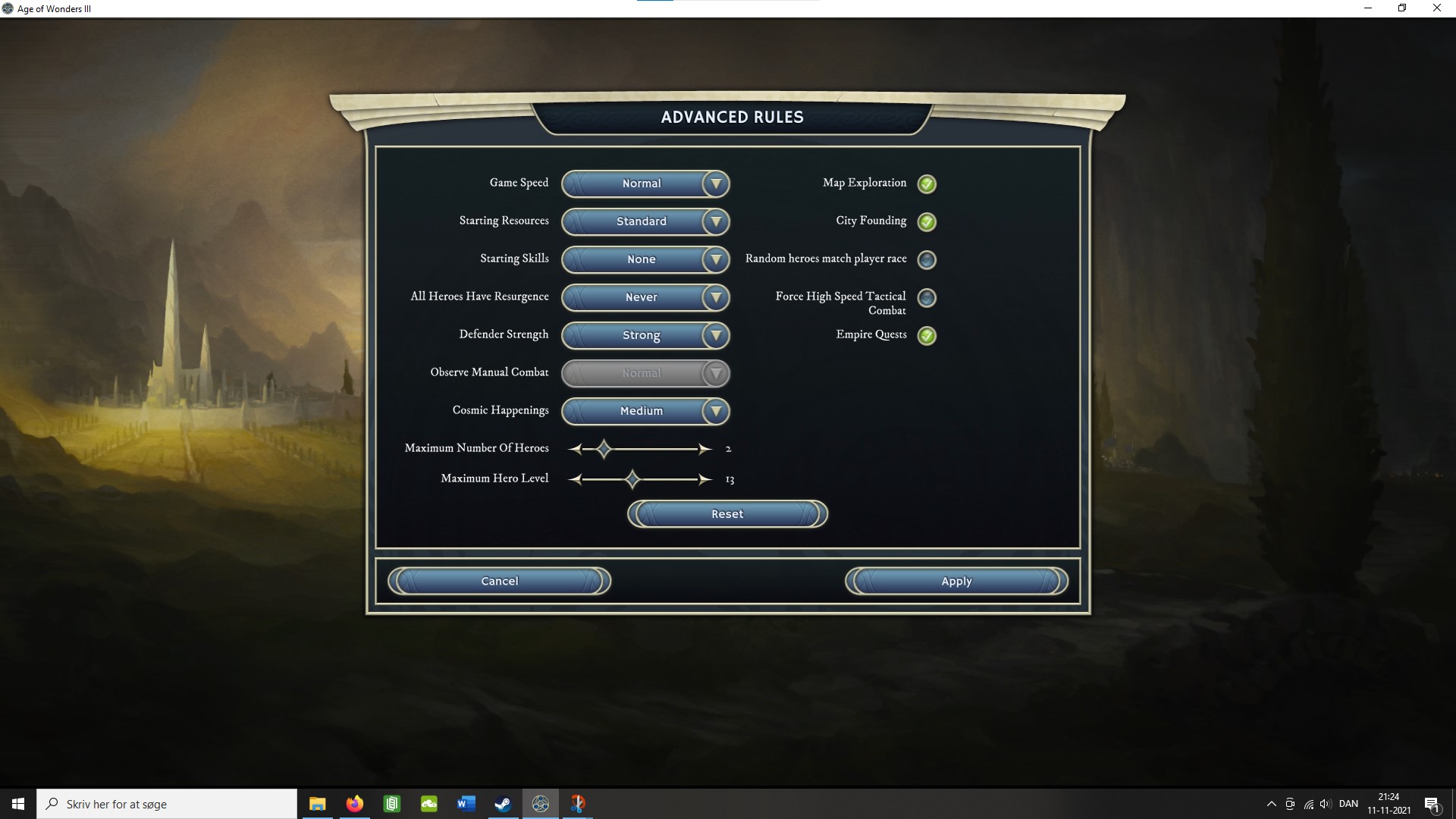
Task: Open File Explorer from taskbar
Action: pos(318,804)
